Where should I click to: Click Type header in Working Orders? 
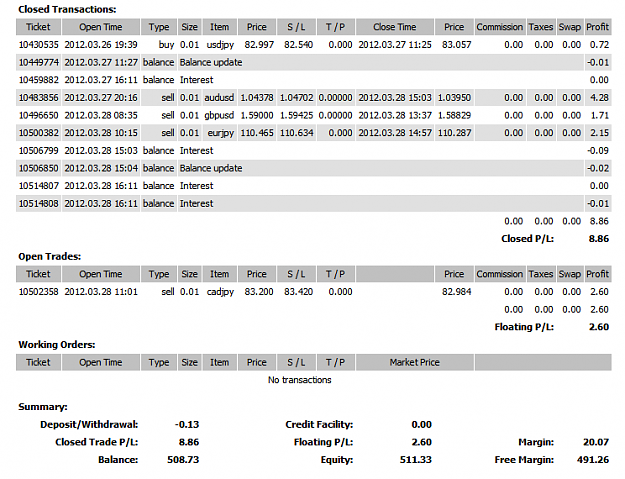(159, 362)
